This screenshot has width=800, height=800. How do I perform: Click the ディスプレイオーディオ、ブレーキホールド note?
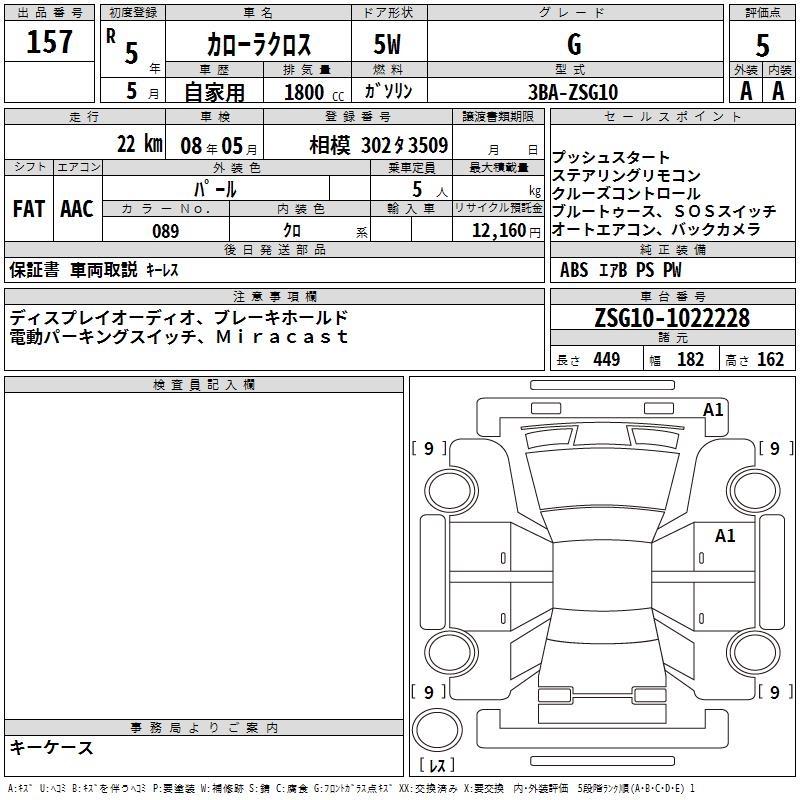[x=179, y=318]
